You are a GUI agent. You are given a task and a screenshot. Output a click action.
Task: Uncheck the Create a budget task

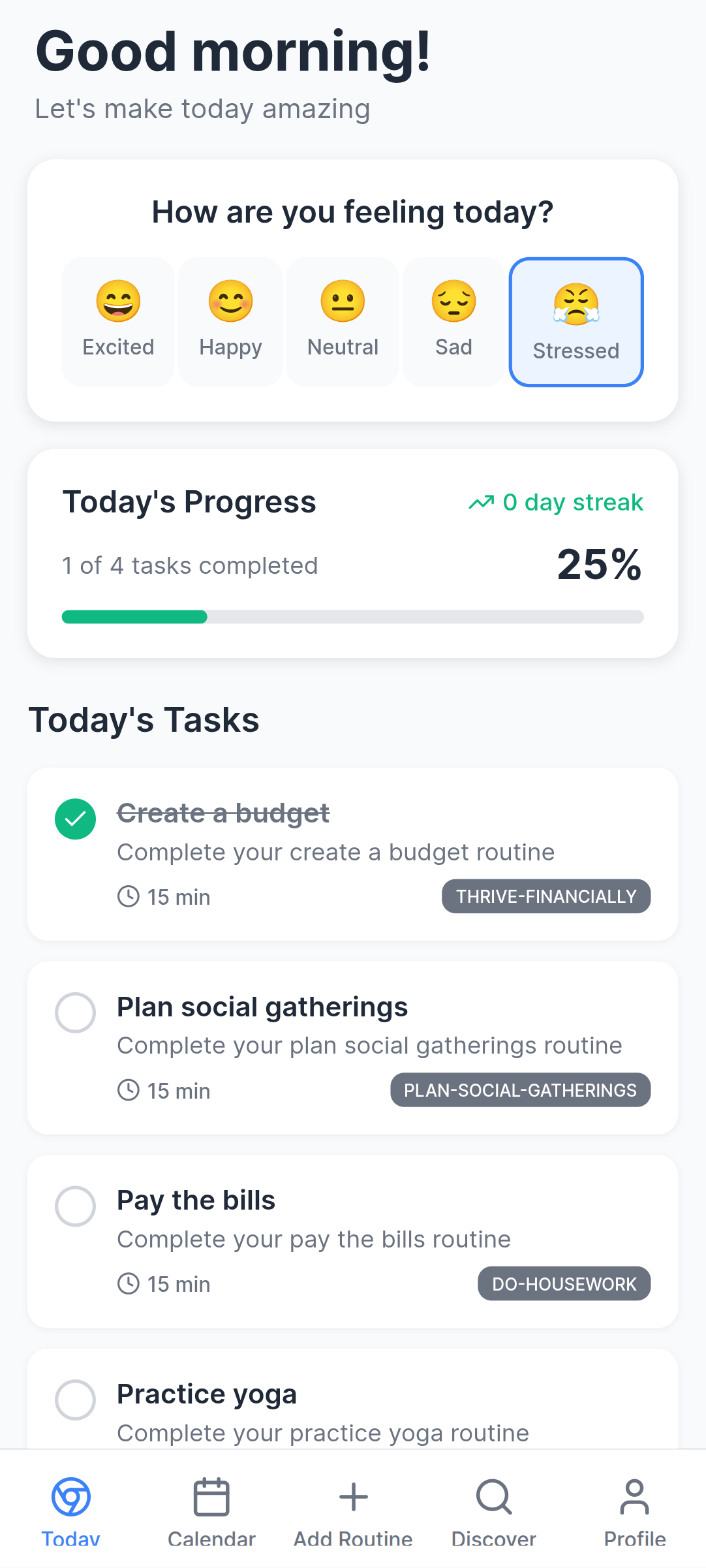[x=76, y=819]
